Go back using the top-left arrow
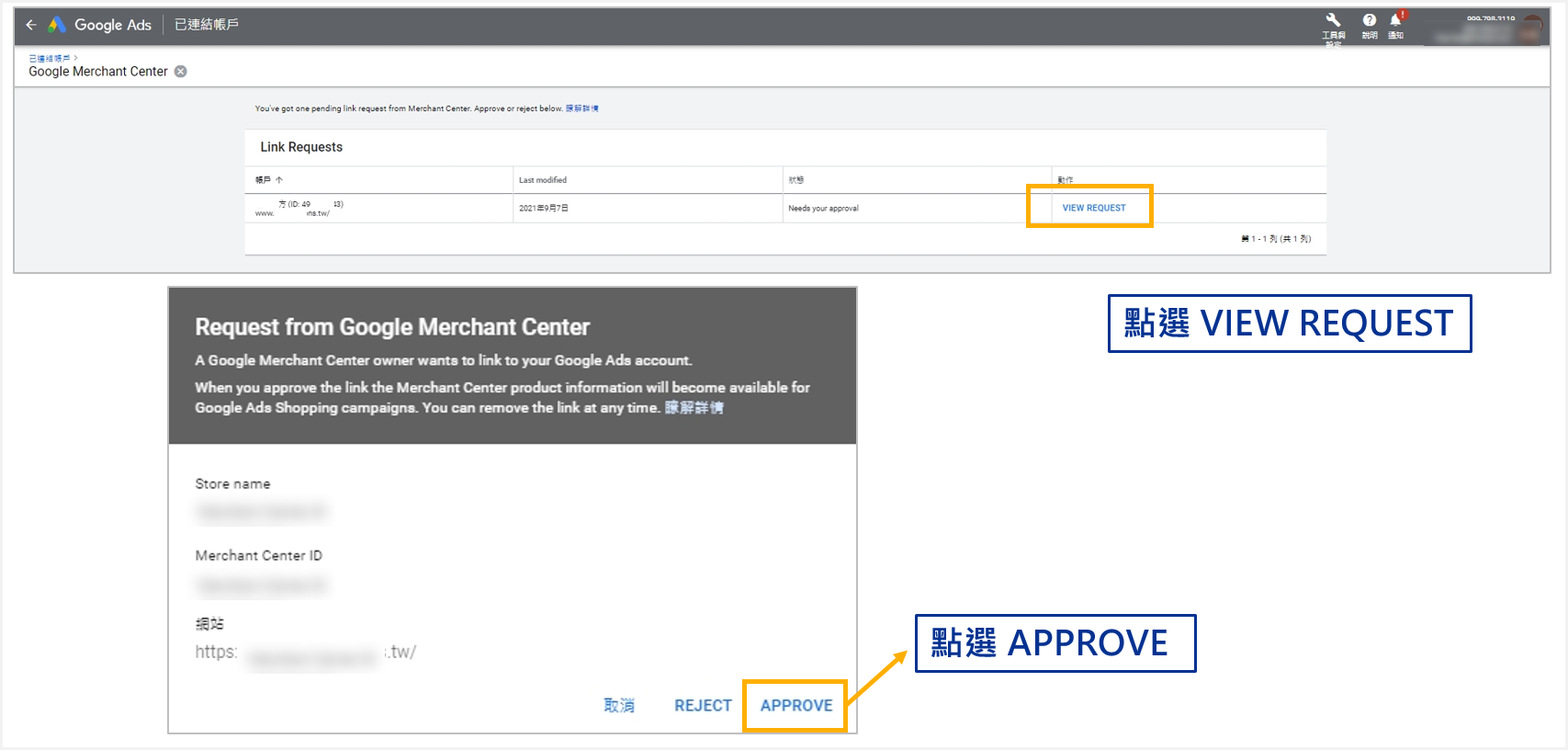The width and height of the screenshot is (1568, 750). tap(31, 25)
